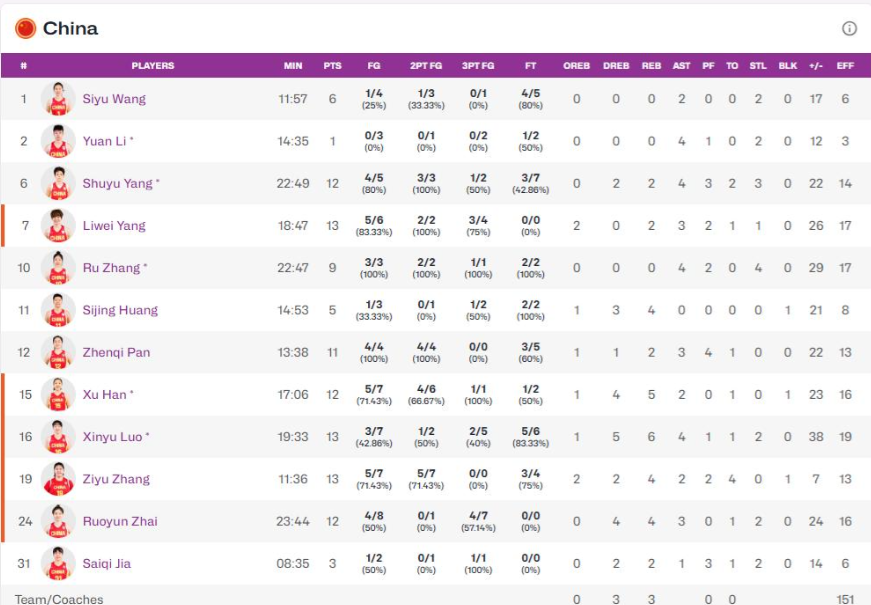871x605 pixels.
Task: Sort by the EFF column header
Action: point(845,66)
